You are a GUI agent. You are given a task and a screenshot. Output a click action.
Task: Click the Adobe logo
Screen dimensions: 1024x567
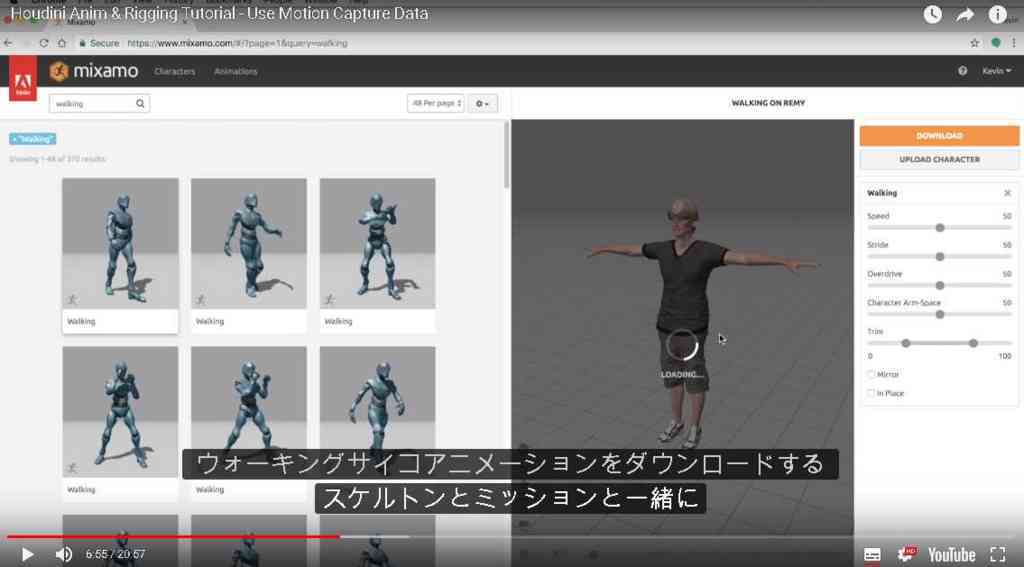pos(23,78)
